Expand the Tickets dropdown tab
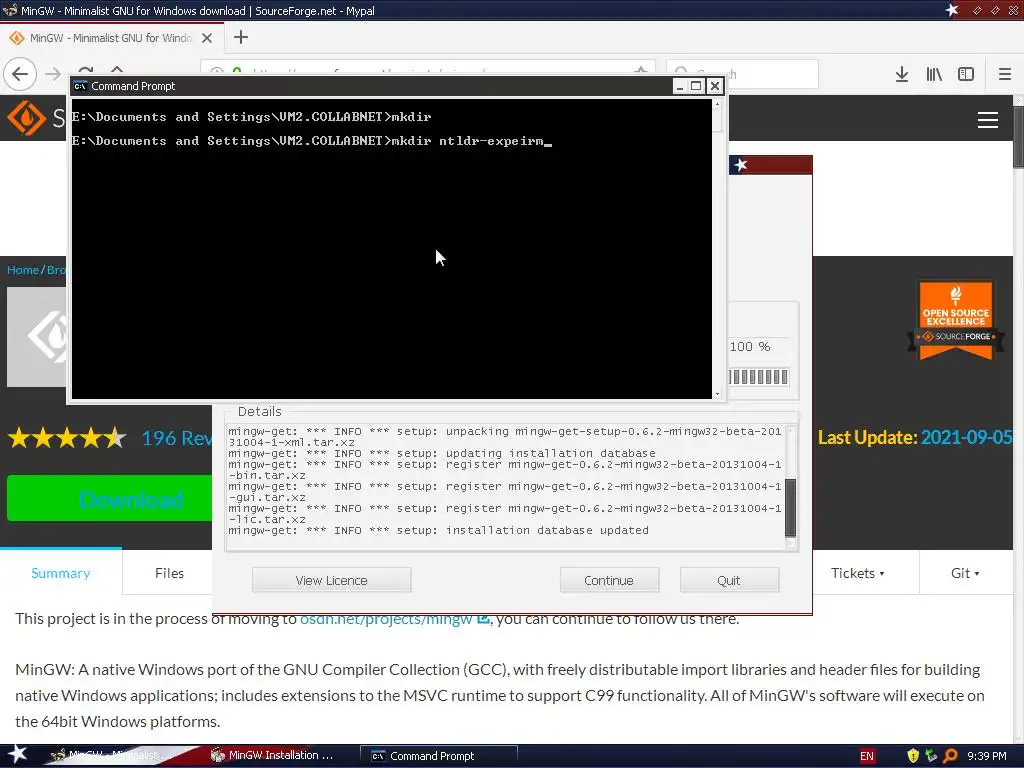 857,573
